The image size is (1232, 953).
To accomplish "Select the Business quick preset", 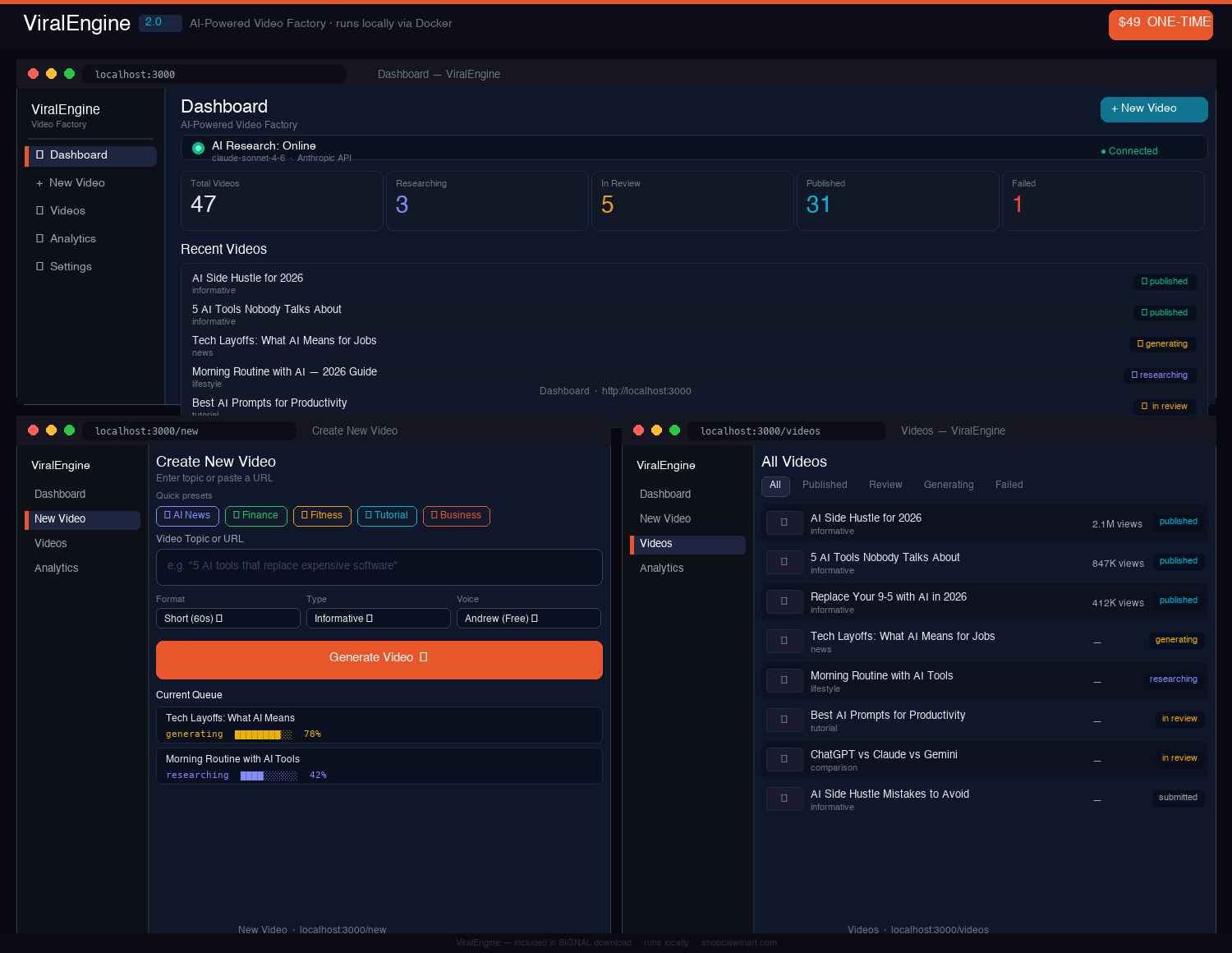I will (456, 516).
